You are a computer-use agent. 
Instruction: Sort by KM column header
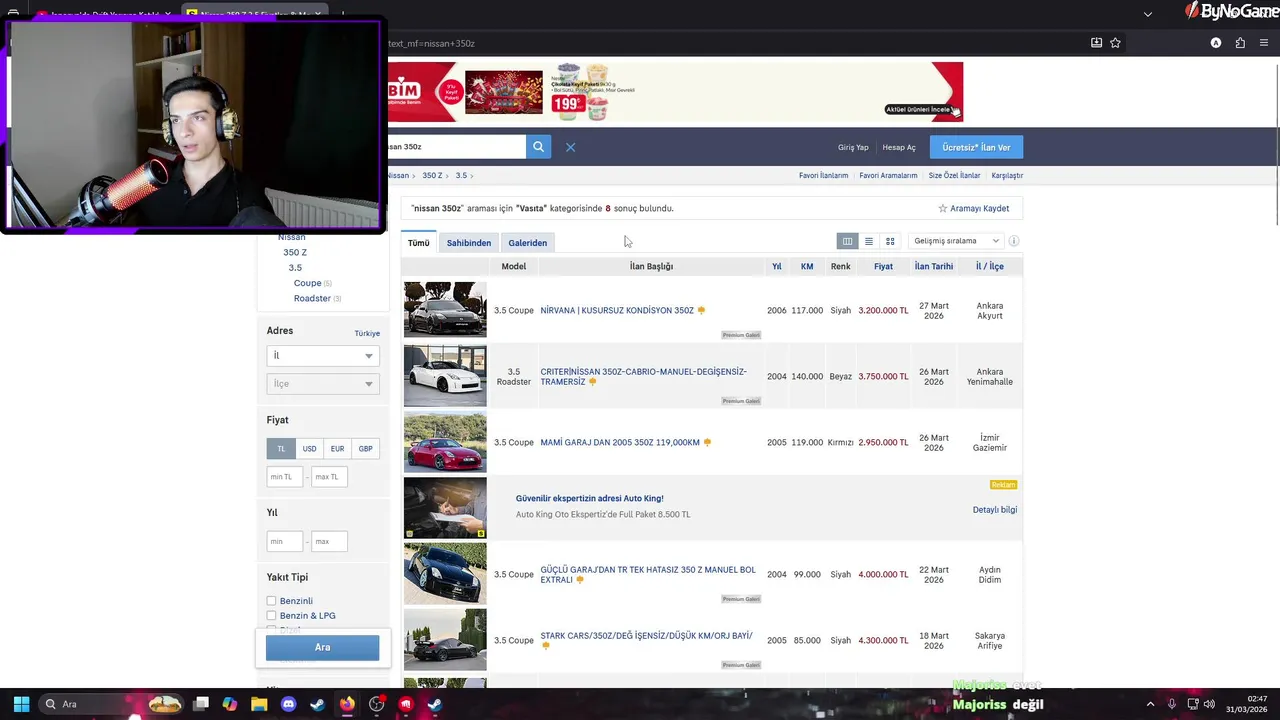click(x=807, y=267)
